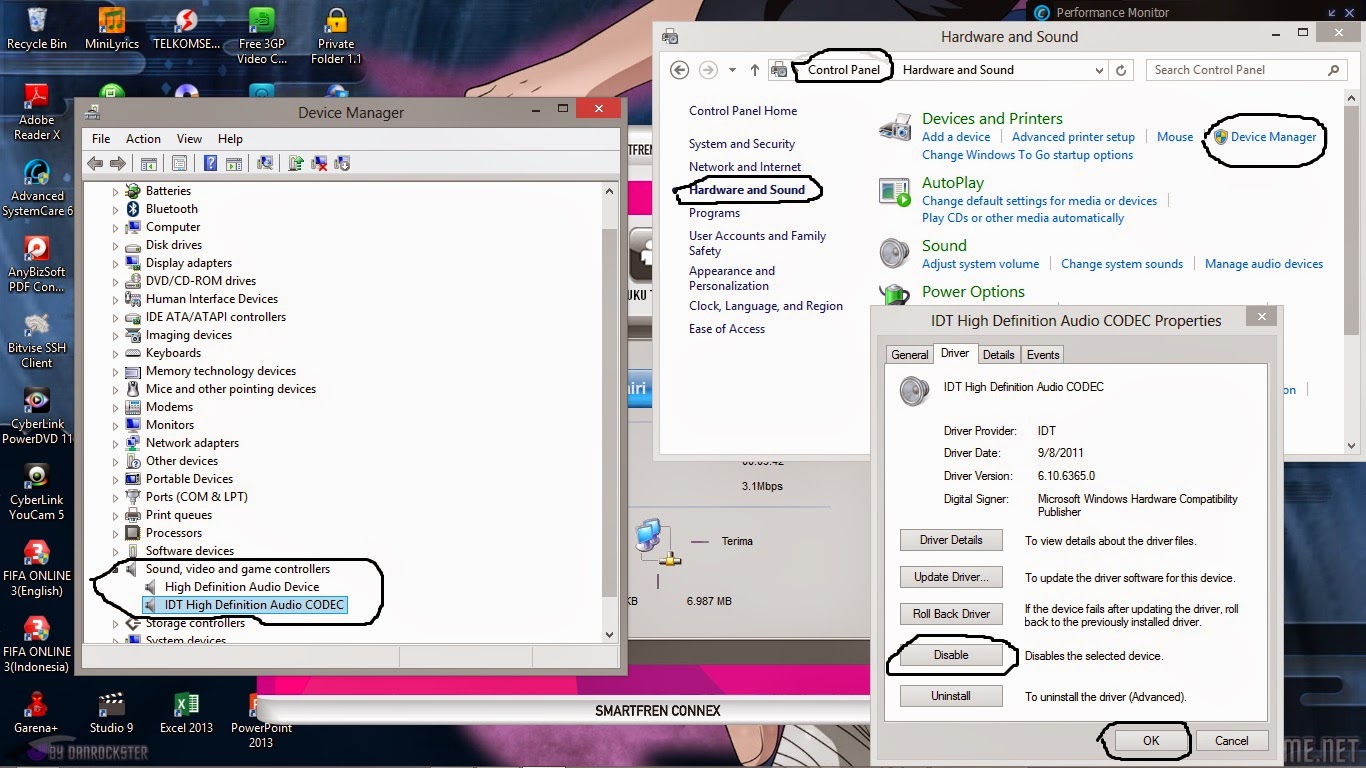Expand Keyboards tree node
The image size is (1366, 768).
(115, 353)
